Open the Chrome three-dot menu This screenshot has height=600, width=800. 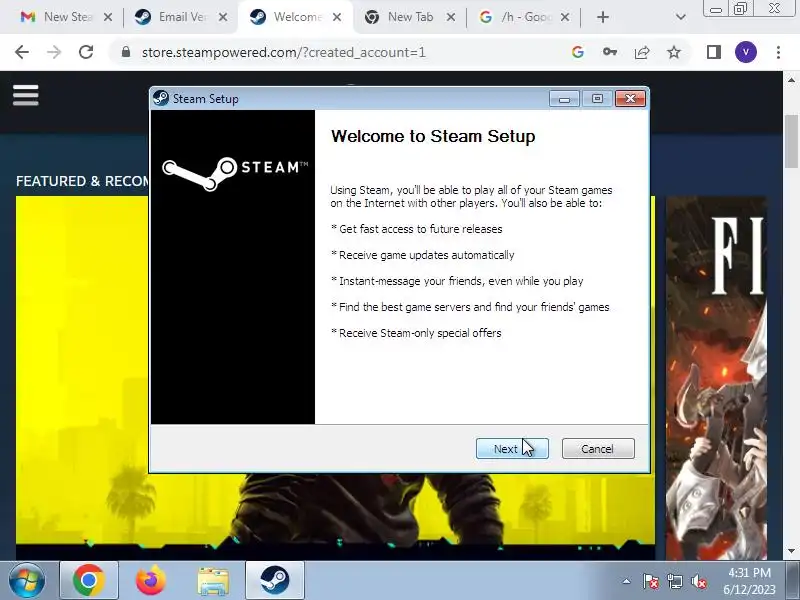[778, 52]
